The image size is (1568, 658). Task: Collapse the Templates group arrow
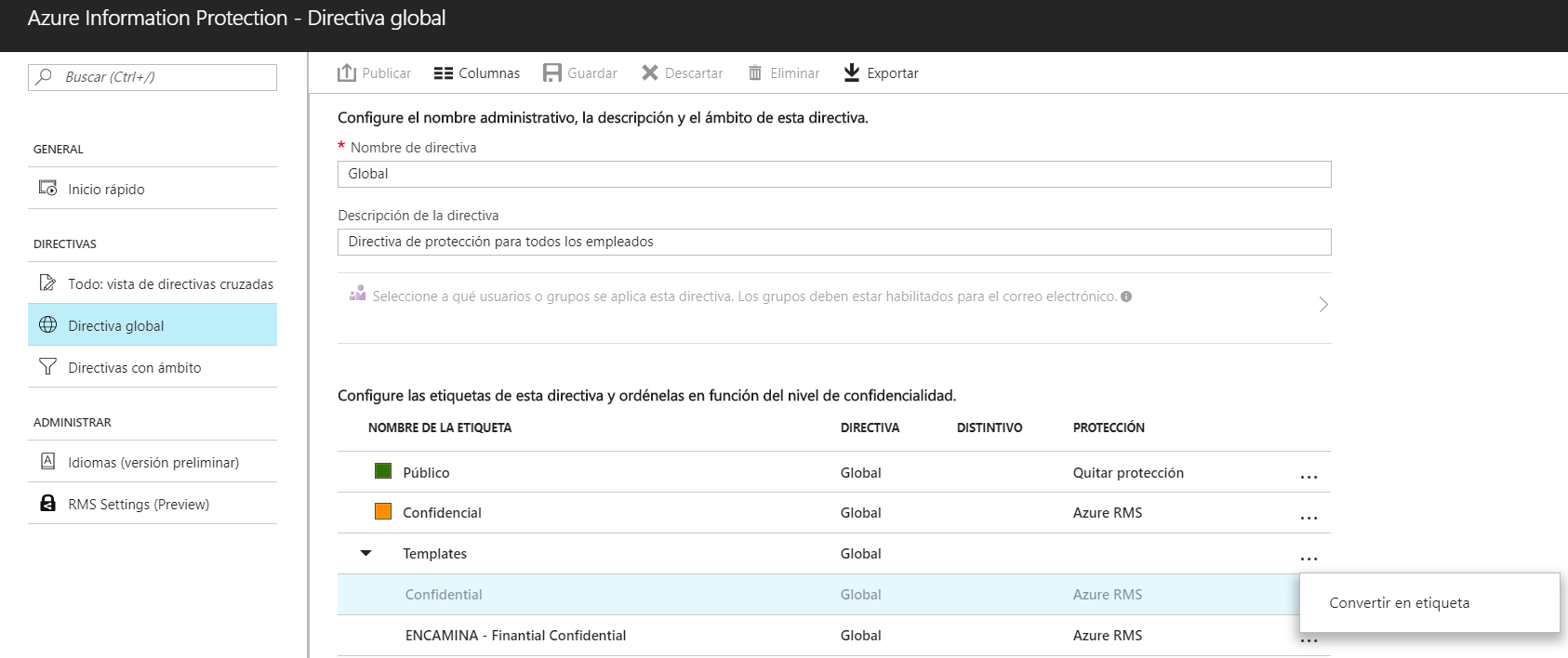(366, 553)
